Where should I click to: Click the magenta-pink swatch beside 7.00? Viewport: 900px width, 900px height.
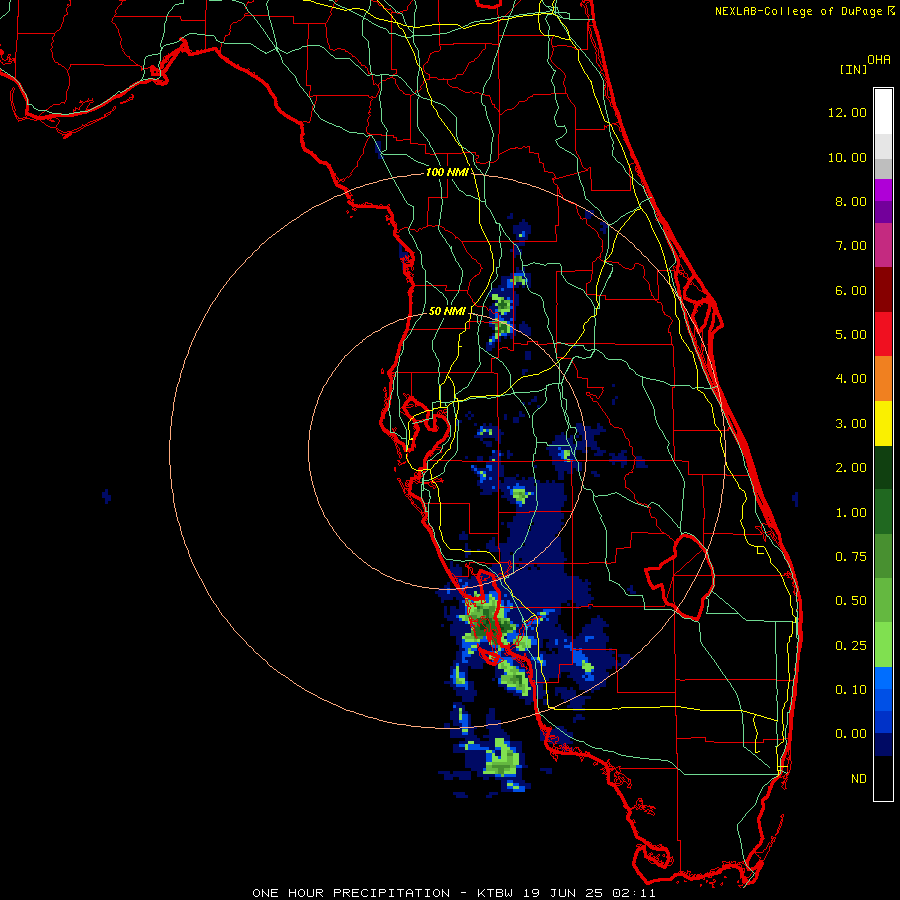pyautogui.click(x=883, y=246)
